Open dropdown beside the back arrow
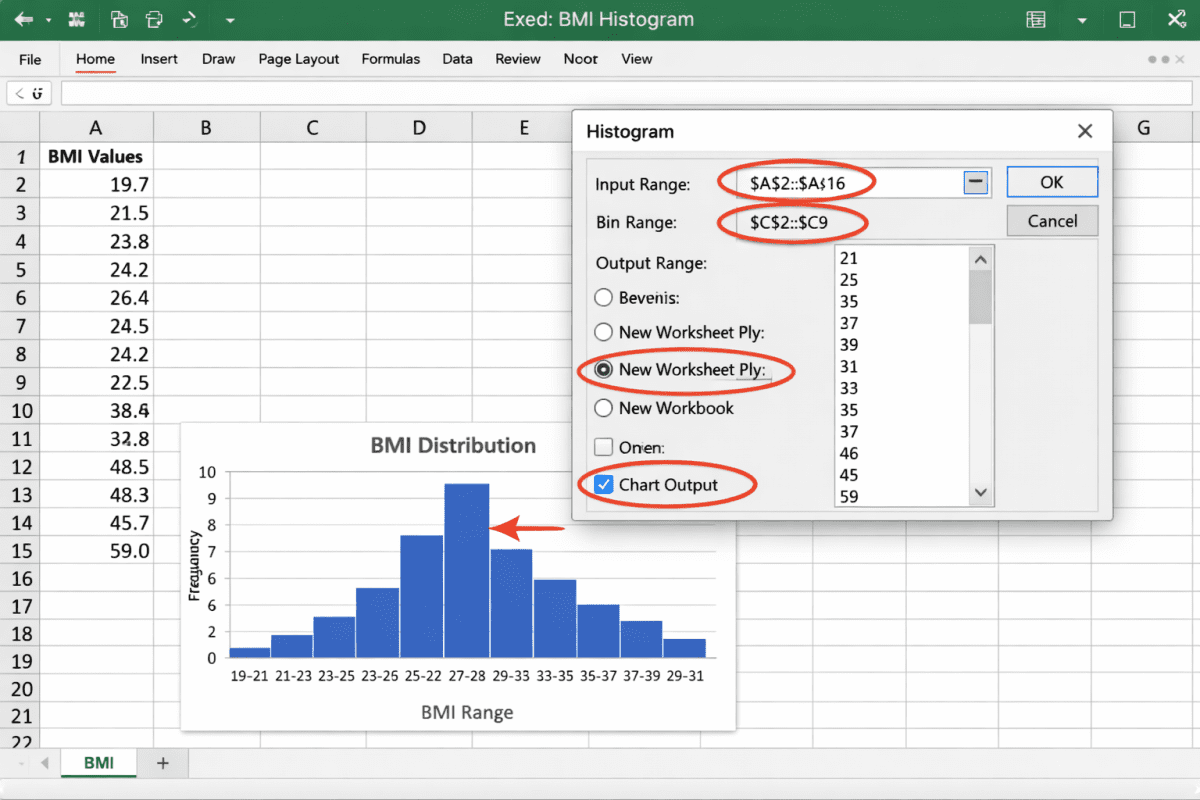The height and width of the screenshot is (800, 1200). click(x=47, y=20)
